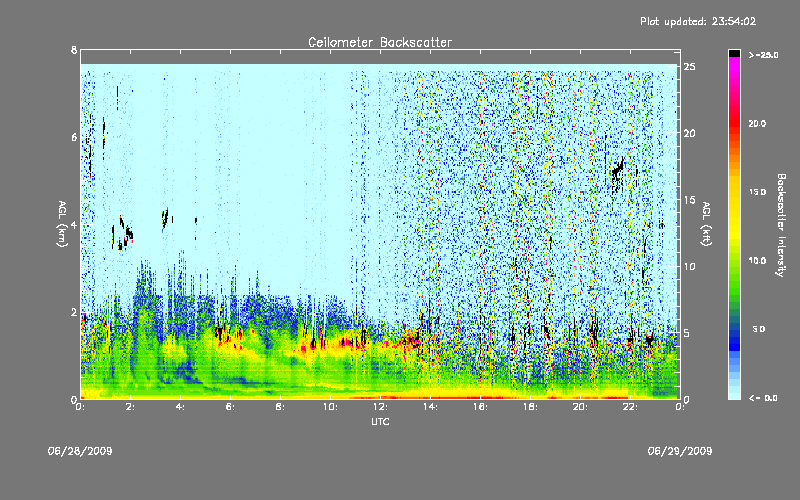Viewport: 800px width, 500px height.
Task: Pick the red band of the colorbar
Action: [x=734, y=122]
